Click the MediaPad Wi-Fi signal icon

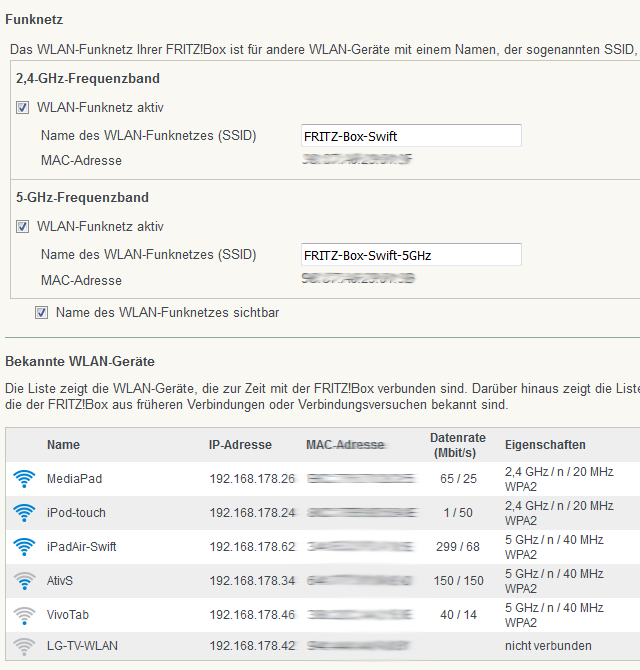24,479
